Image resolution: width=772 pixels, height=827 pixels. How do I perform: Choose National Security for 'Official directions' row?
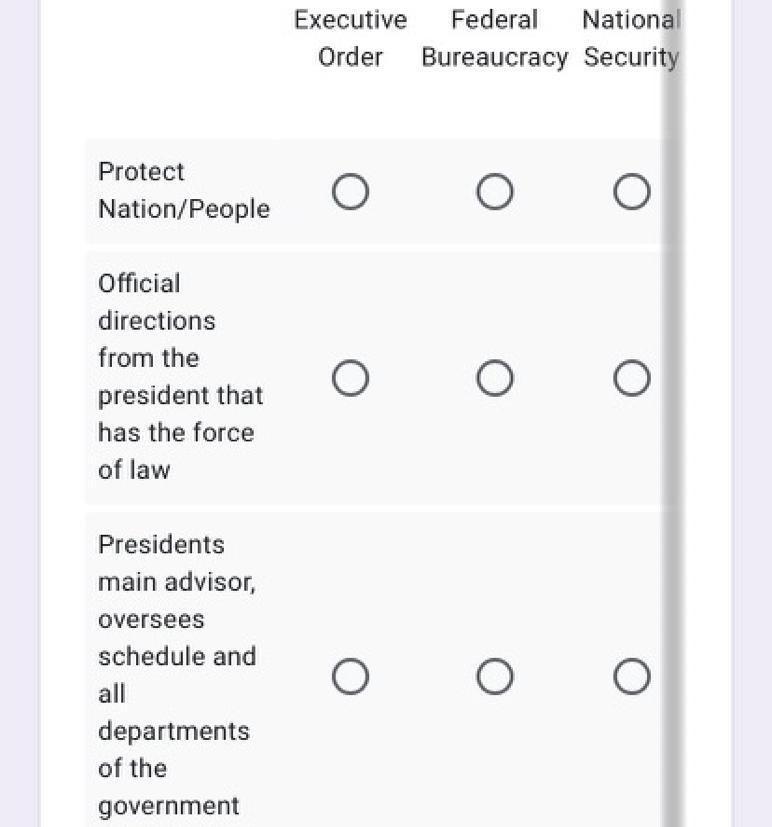click(x=631, y=378)
